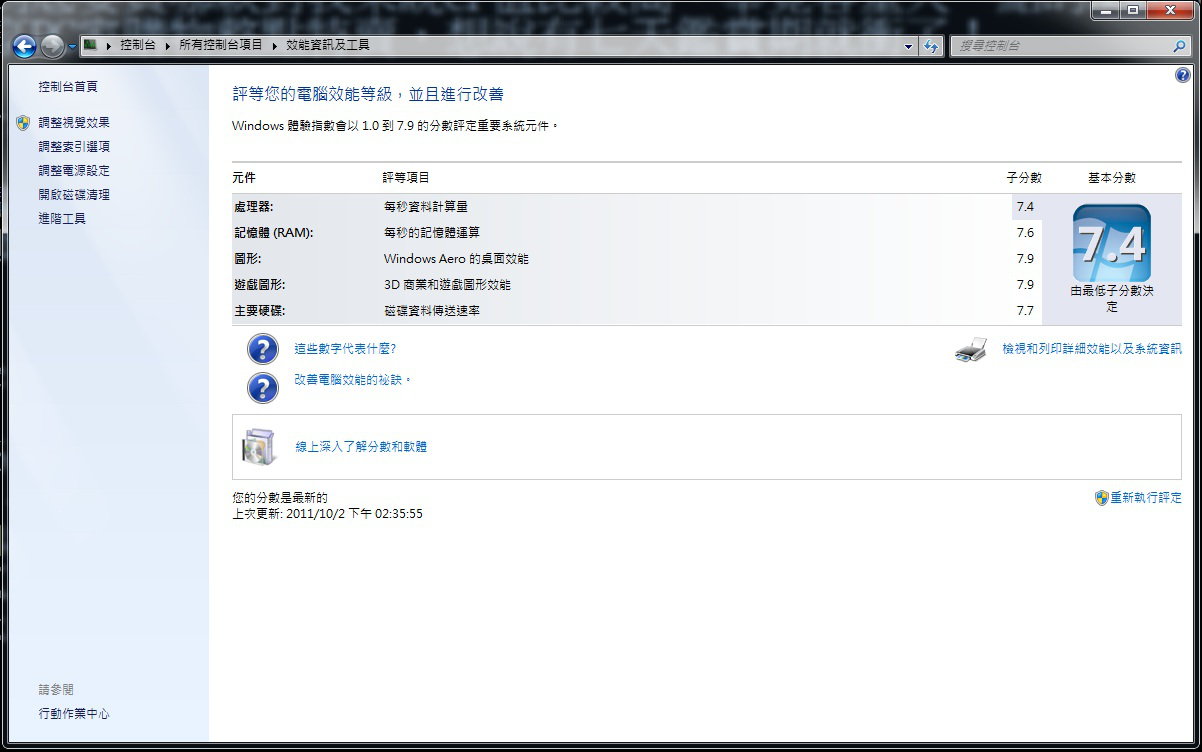Expand the address bar history dropdown arrow
The image size is (1202, 752).
point(908,46)
